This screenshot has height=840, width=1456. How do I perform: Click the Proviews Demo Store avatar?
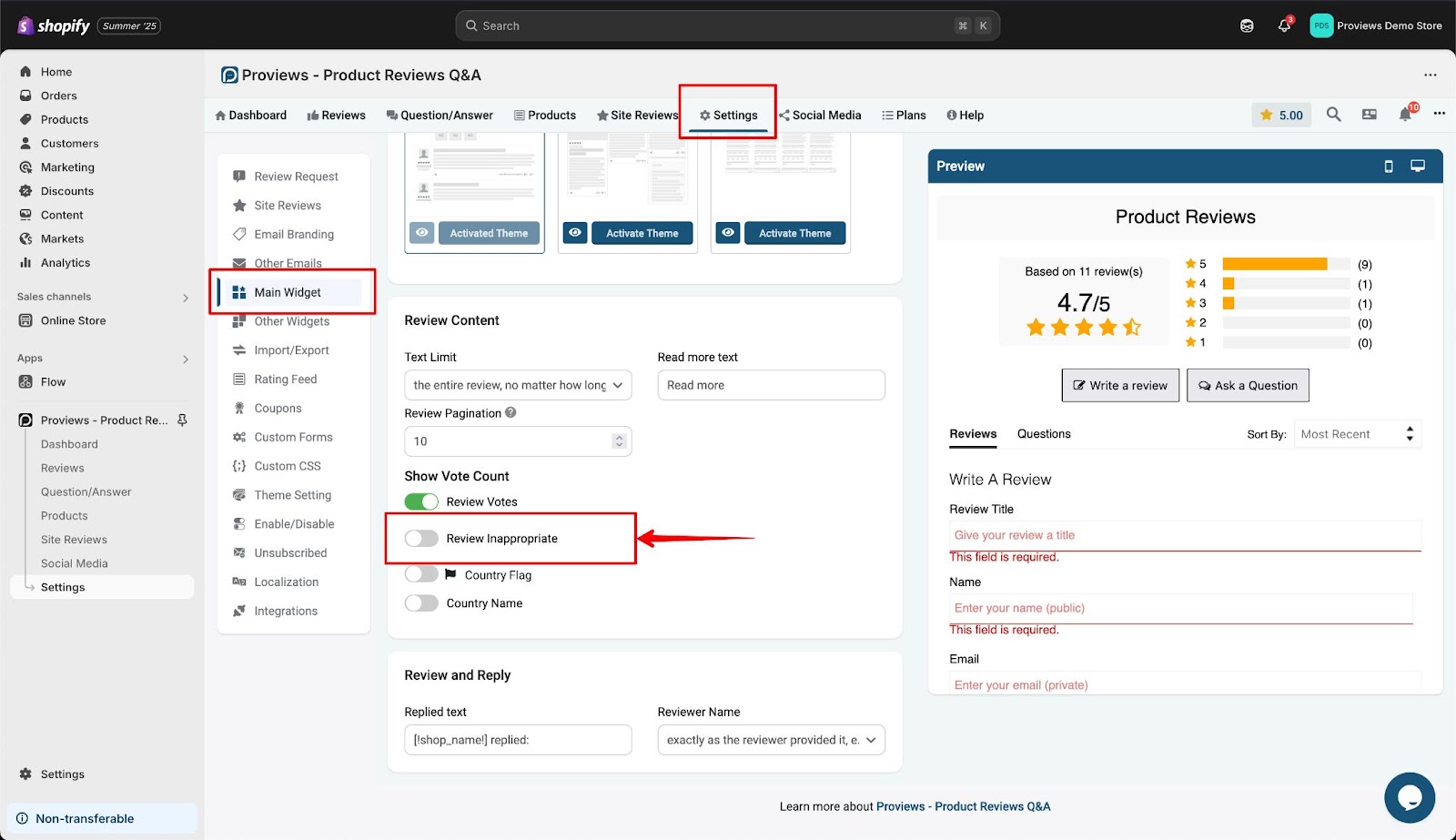point(1320,25)
